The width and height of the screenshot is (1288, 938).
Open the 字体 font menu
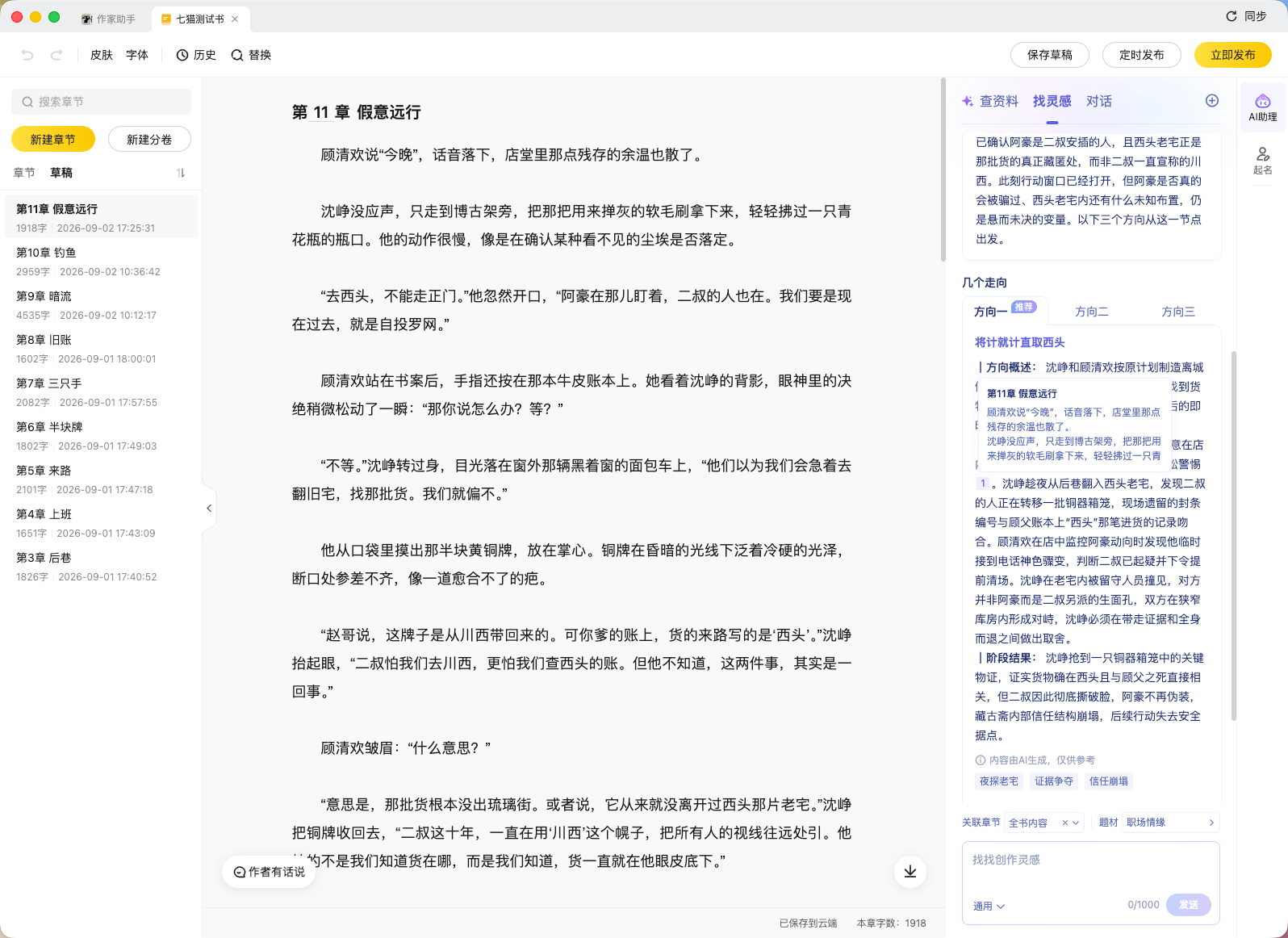[x=137, y=55]
